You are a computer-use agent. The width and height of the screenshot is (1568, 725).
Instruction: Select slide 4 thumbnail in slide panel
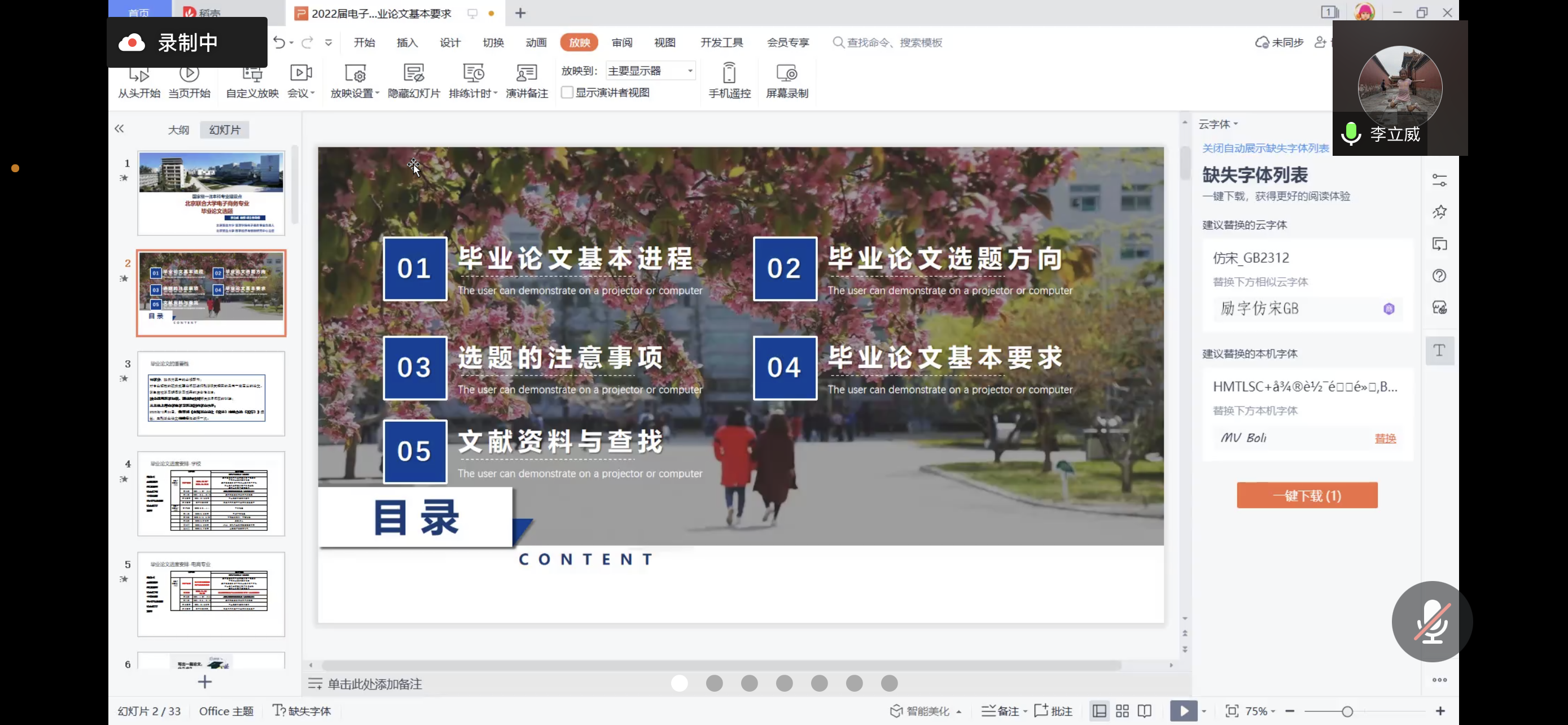click(x=211, y=493)
